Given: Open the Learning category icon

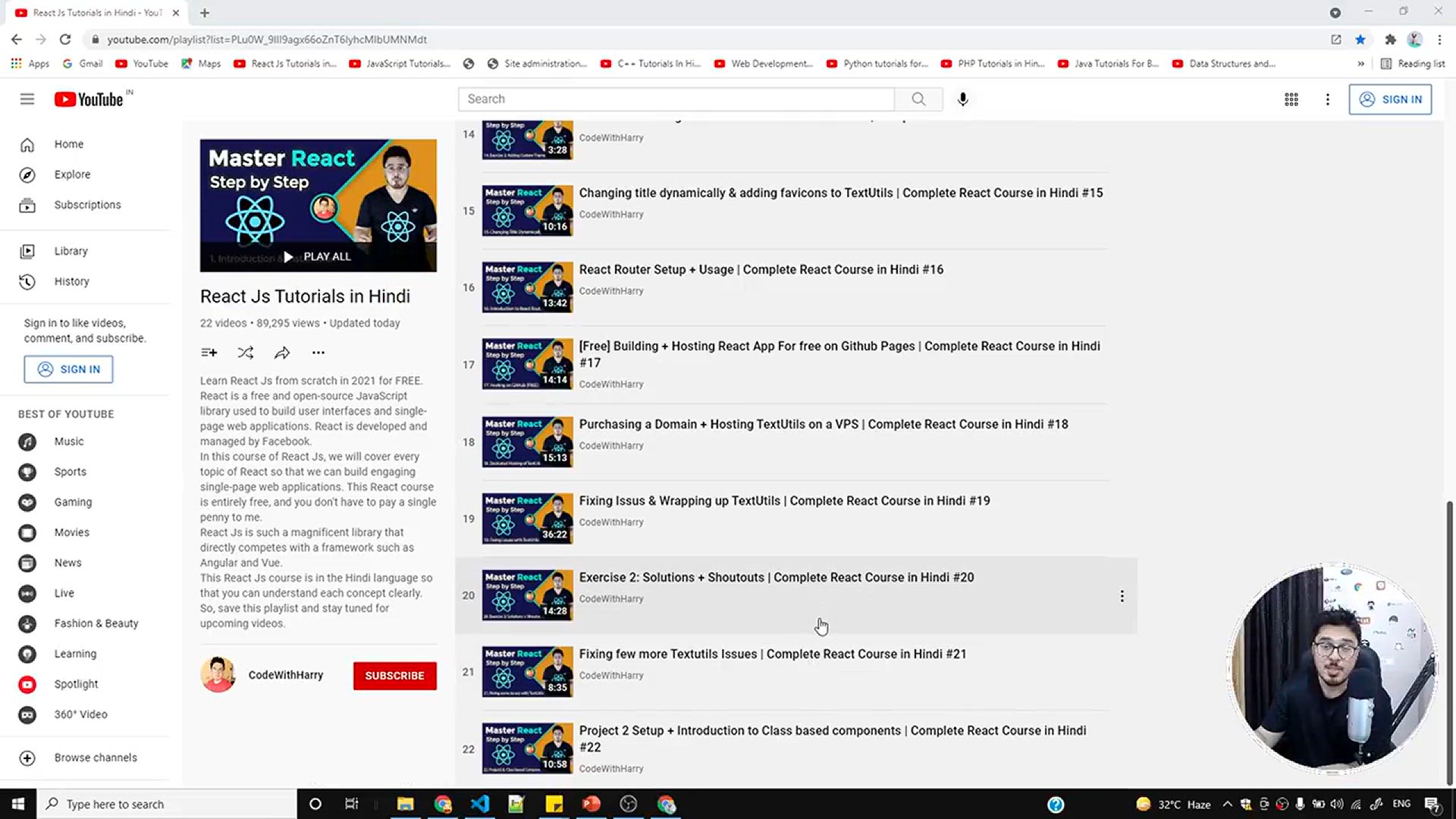Looking at the screenshot, I should click(x=27, y=654).
